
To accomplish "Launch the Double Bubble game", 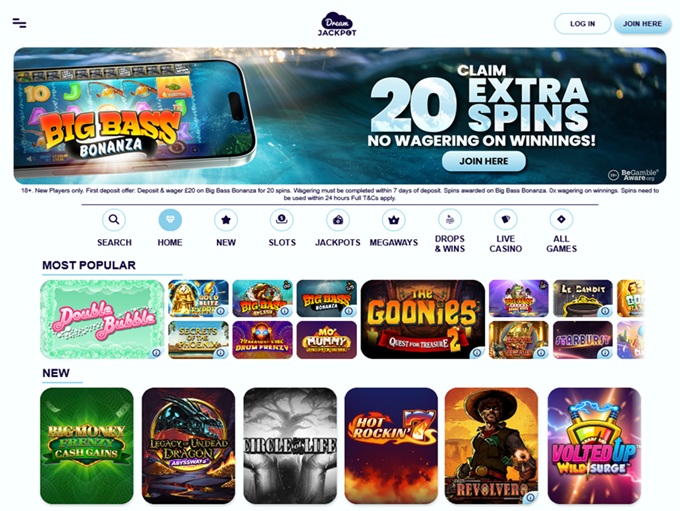I will click(x=102, y=319).
